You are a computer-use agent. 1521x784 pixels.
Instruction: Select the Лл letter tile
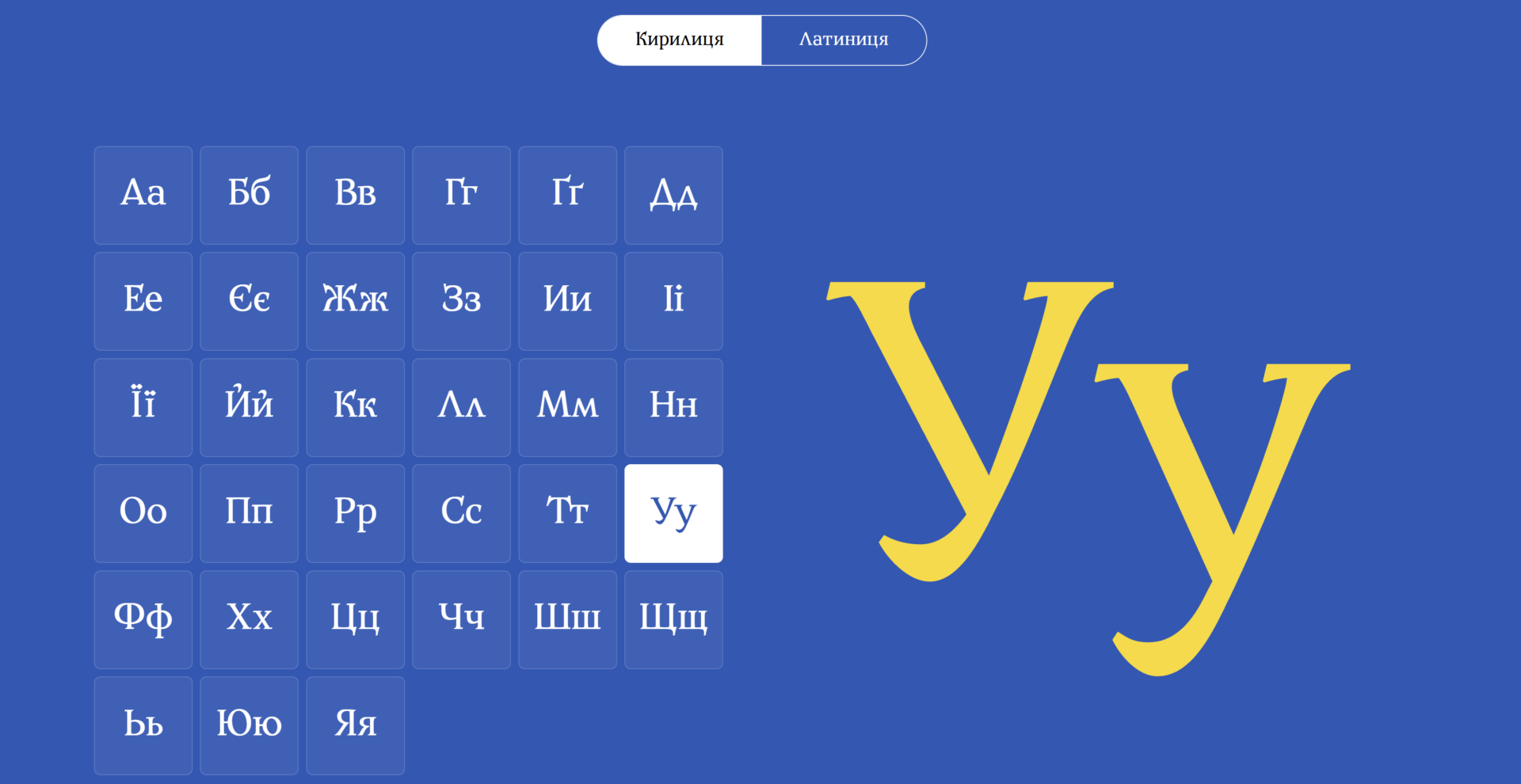pyautogui.click(x=462, y=407)
